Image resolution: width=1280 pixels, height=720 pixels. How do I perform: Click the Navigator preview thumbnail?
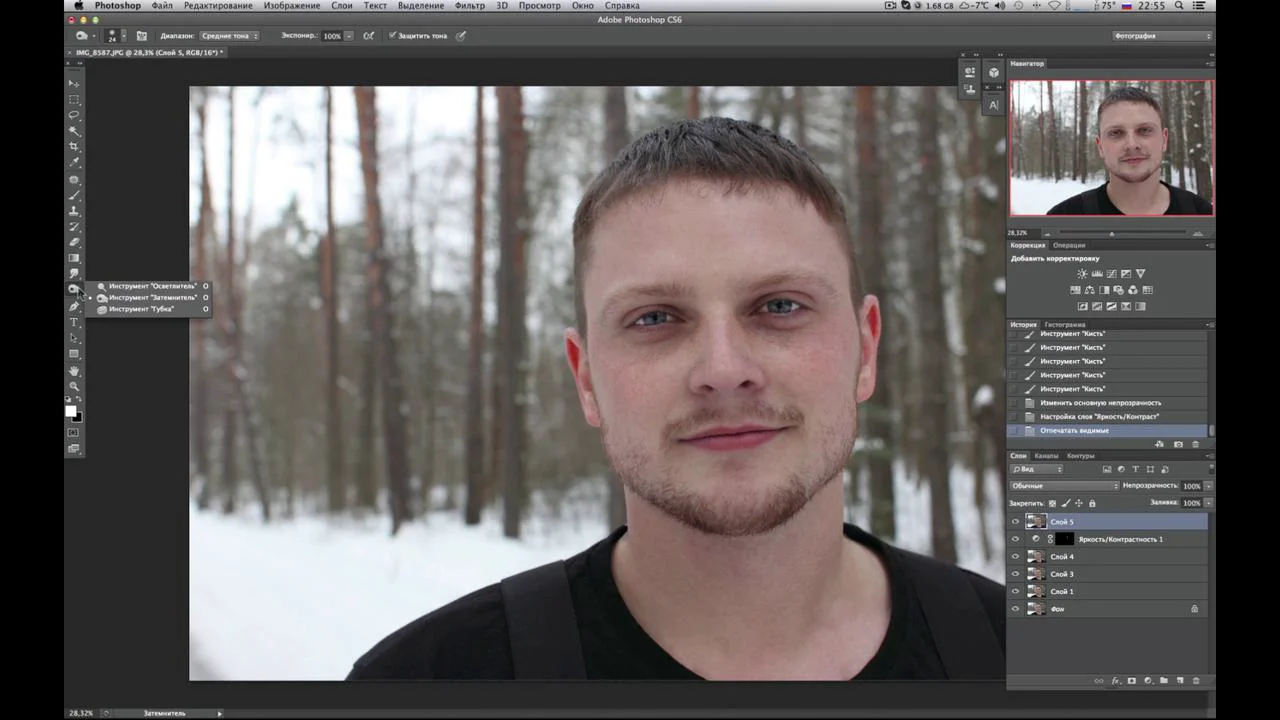[x=1111, y=148]
